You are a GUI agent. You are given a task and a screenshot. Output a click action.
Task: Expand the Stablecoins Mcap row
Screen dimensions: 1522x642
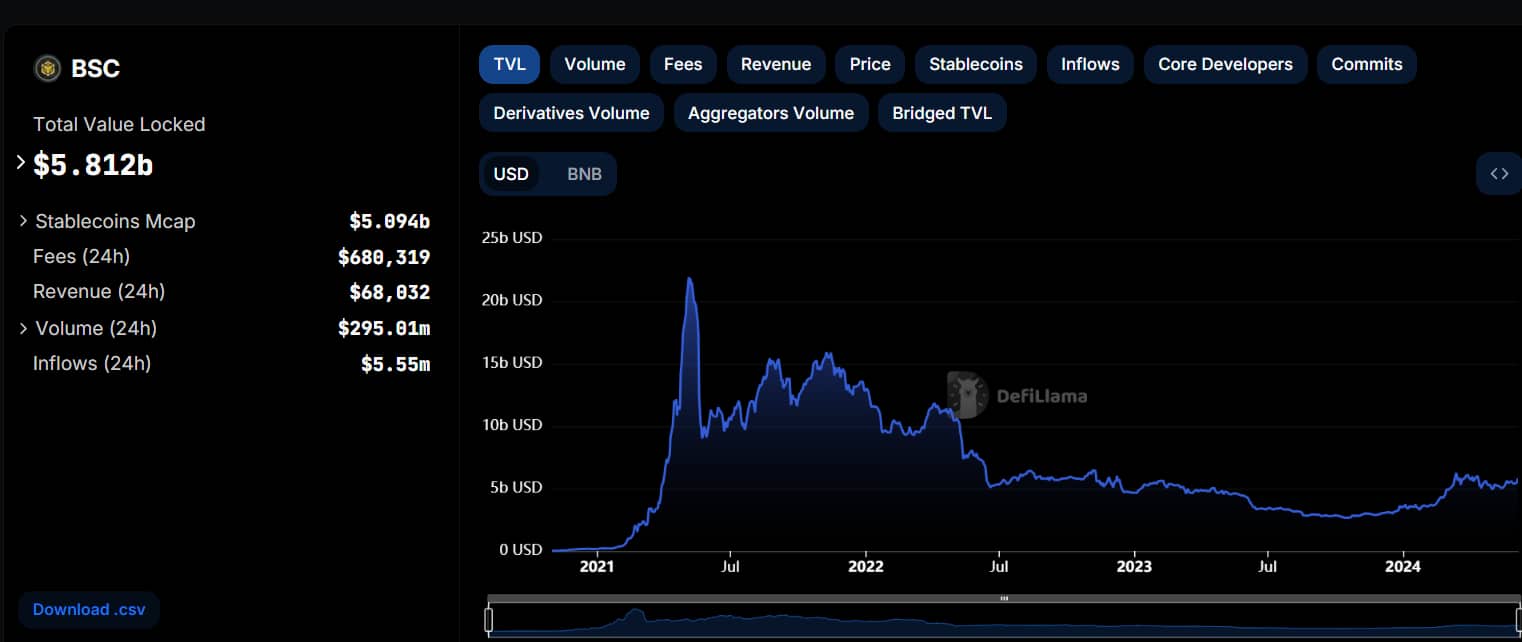(24, 221)
